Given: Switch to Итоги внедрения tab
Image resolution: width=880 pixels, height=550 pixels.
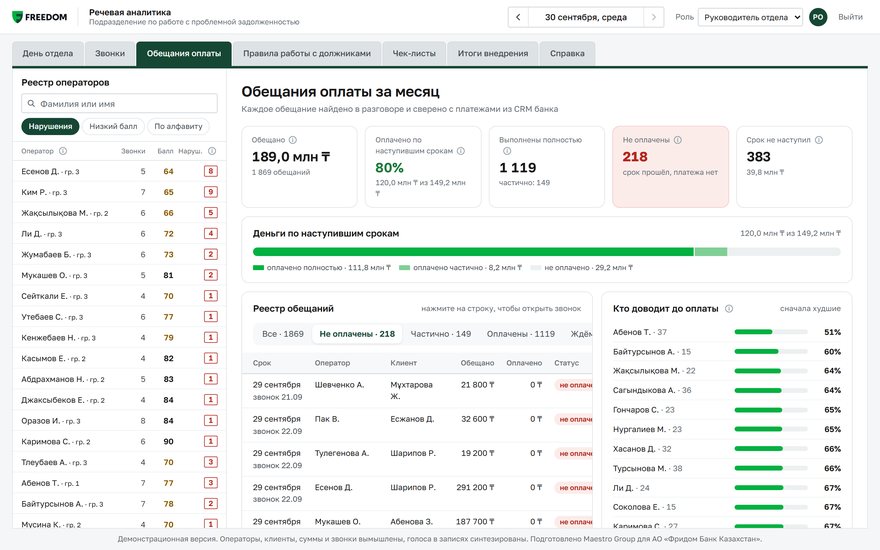Looking at the screenshot, I should tap(493, 53).
